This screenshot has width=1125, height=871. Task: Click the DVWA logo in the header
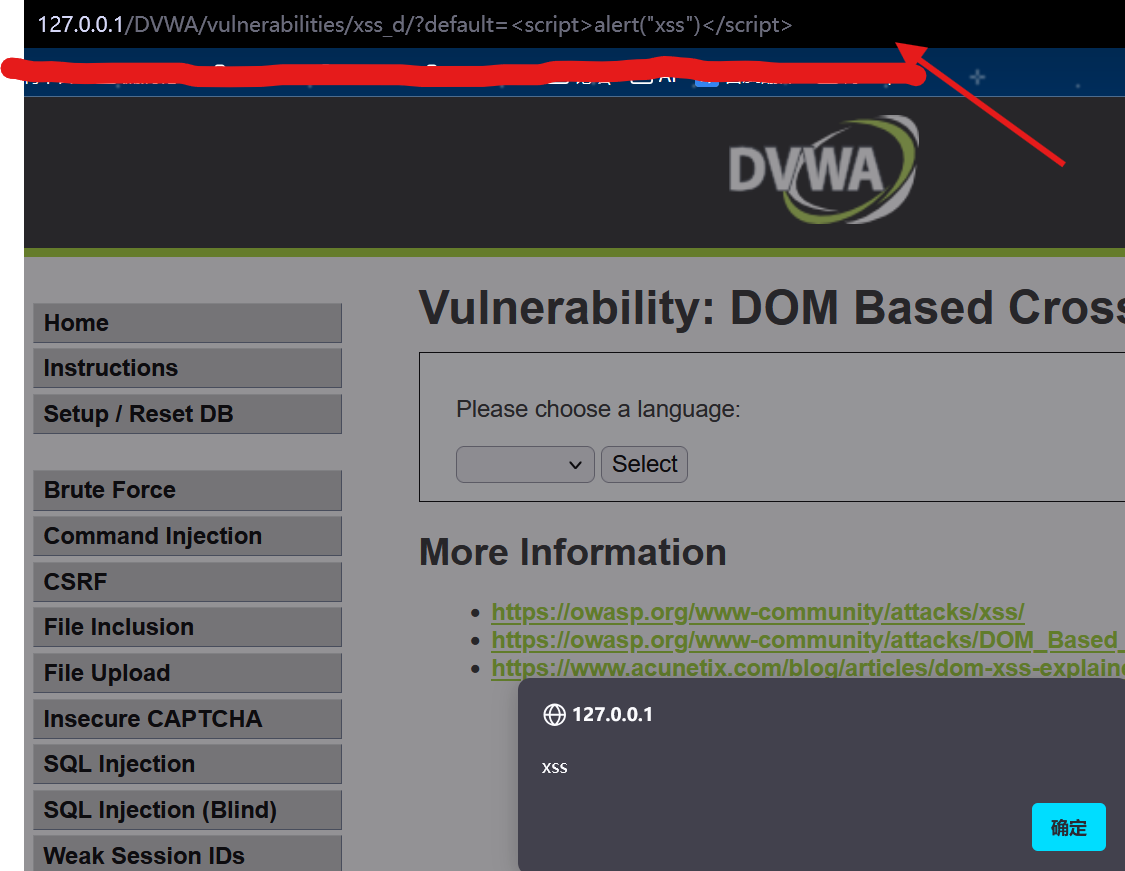pyautogui.click(x=823, y=169)
